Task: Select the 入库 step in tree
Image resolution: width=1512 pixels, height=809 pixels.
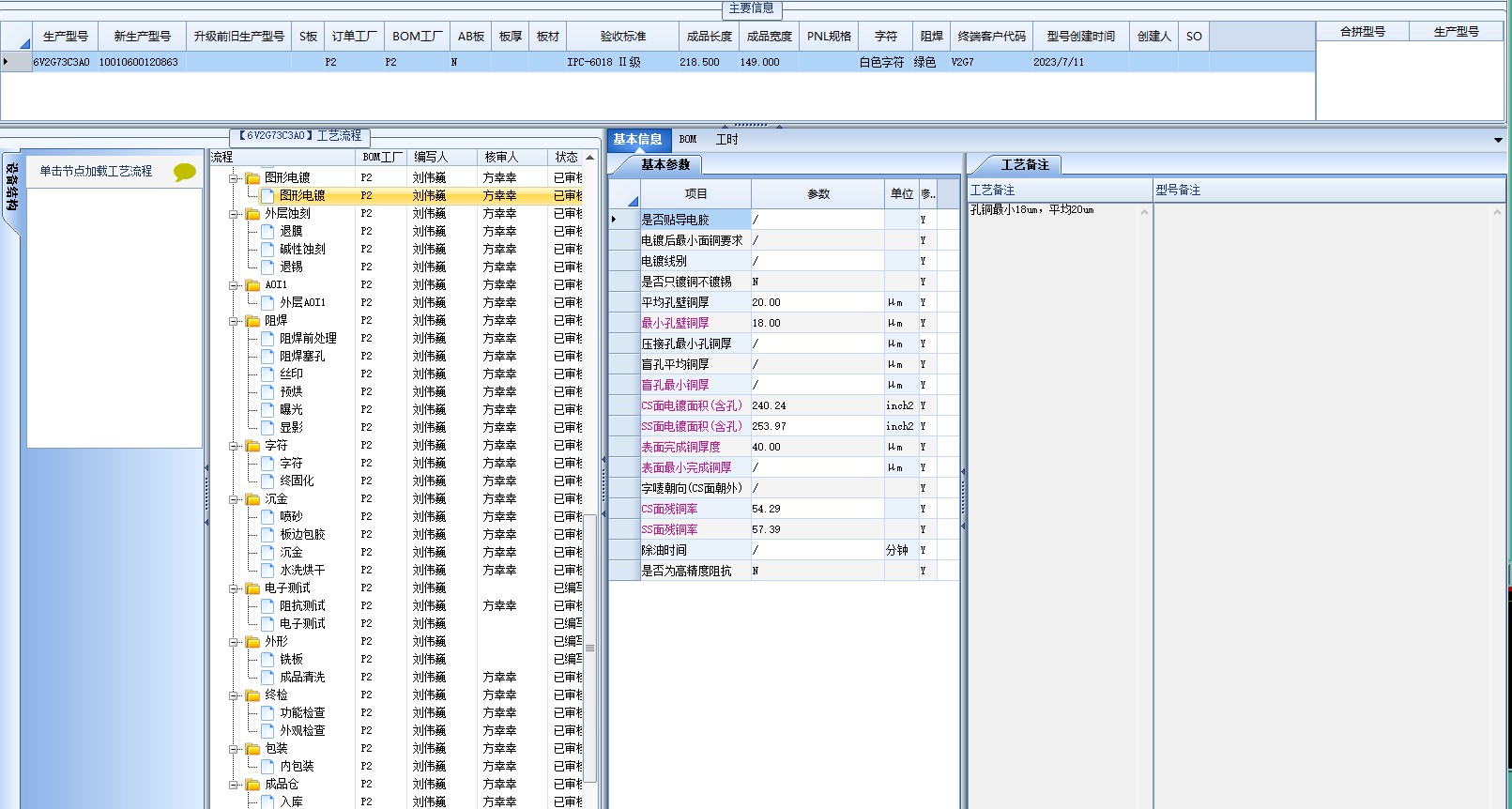Action: 291,801
